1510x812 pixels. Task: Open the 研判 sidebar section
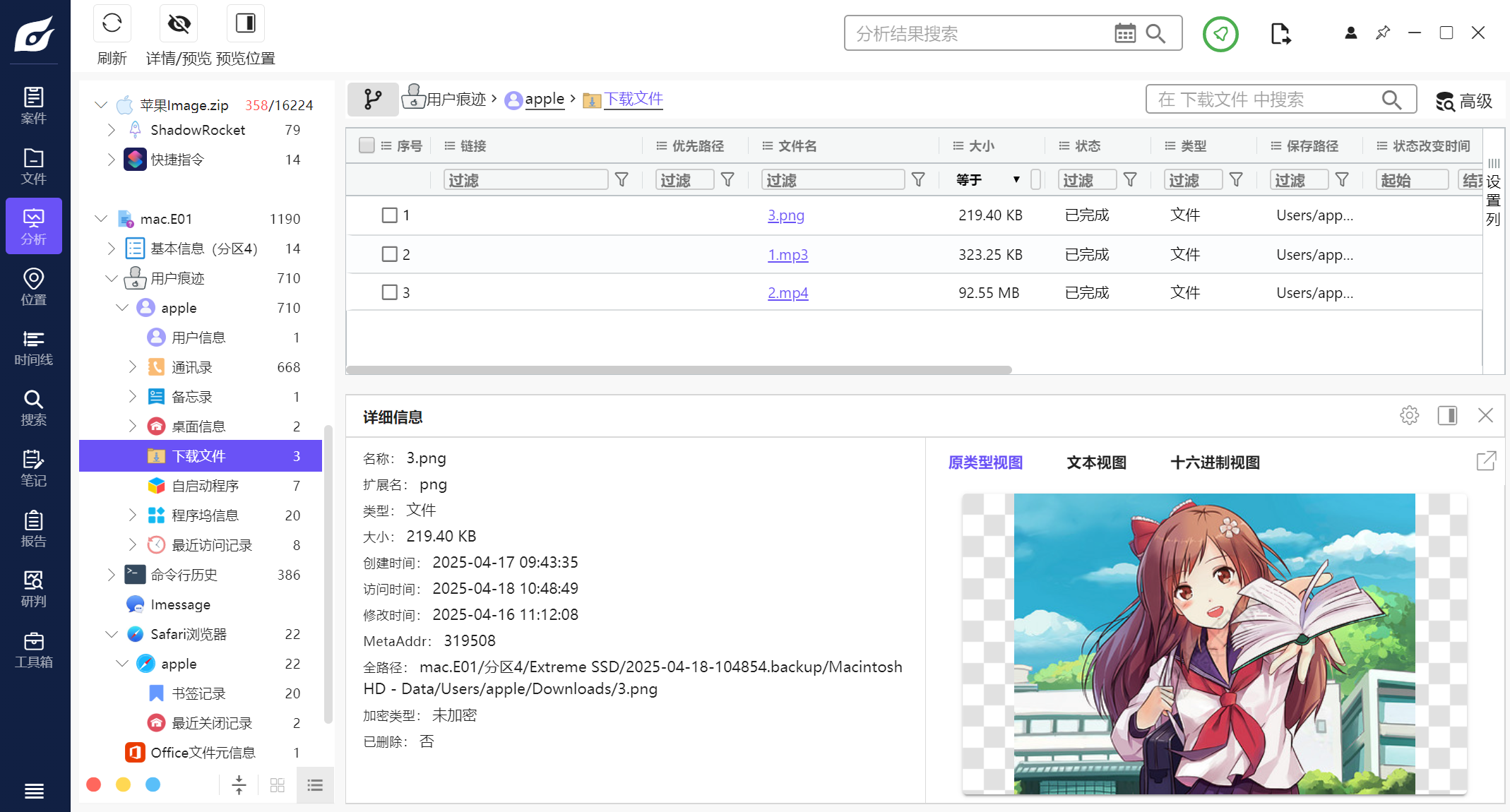[x=34, y=589]
